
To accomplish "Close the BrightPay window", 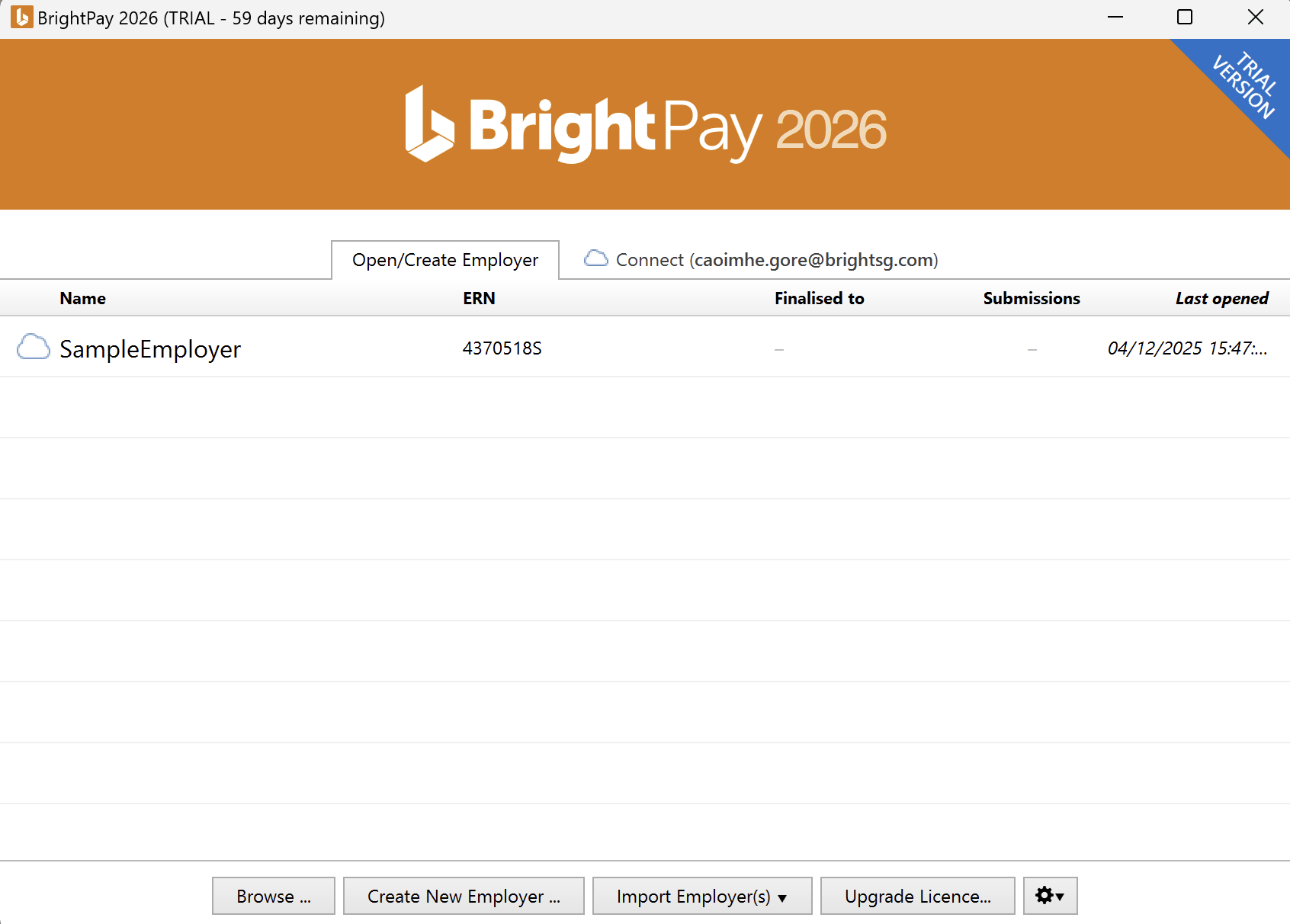I will click(x=1255, y=18).
